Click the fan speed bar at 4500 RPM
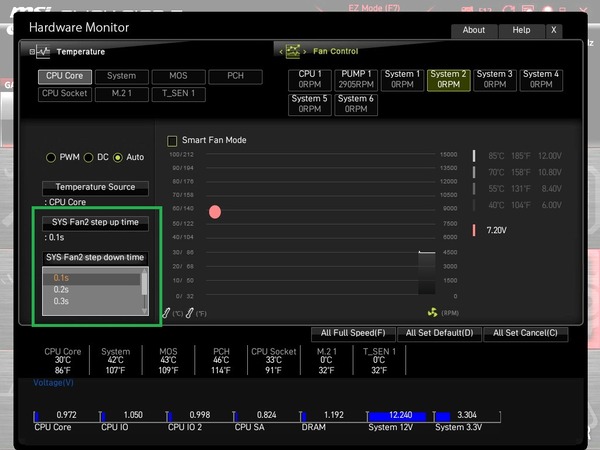600x450 pixels. (427, 273)
